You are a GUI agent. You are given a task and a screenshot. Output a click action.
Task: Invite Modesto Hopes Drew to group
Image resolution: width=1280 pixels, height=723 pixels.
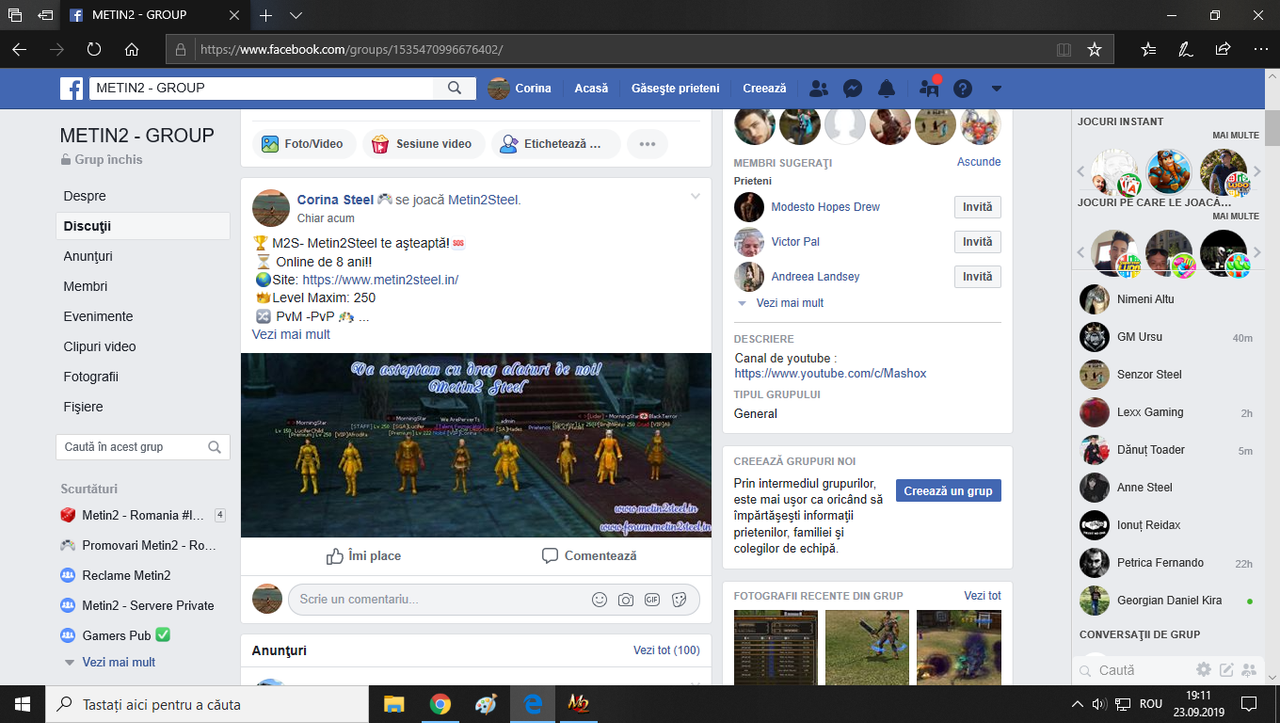point(977,207)
